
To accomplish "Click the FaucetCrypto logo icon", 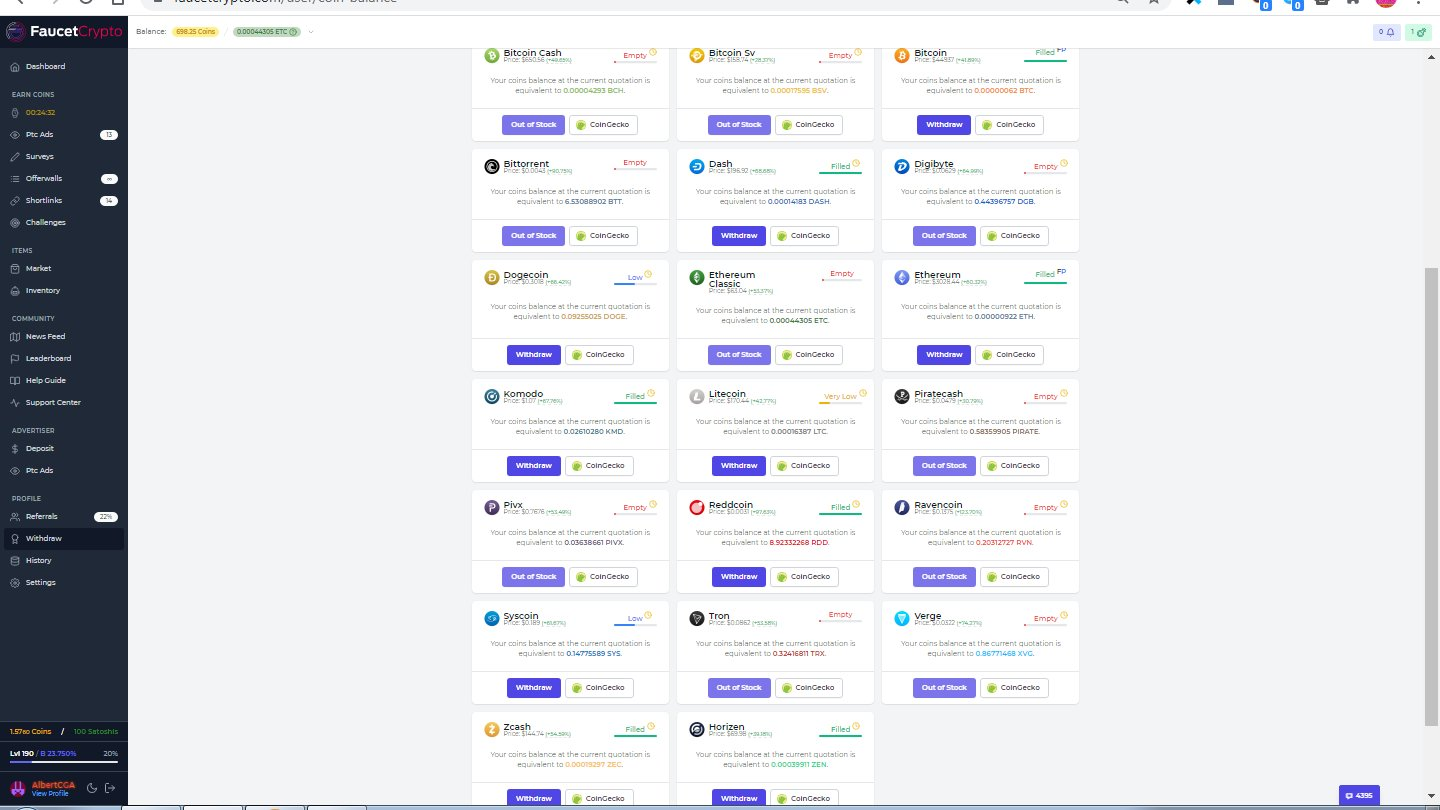I will point(17,32).
